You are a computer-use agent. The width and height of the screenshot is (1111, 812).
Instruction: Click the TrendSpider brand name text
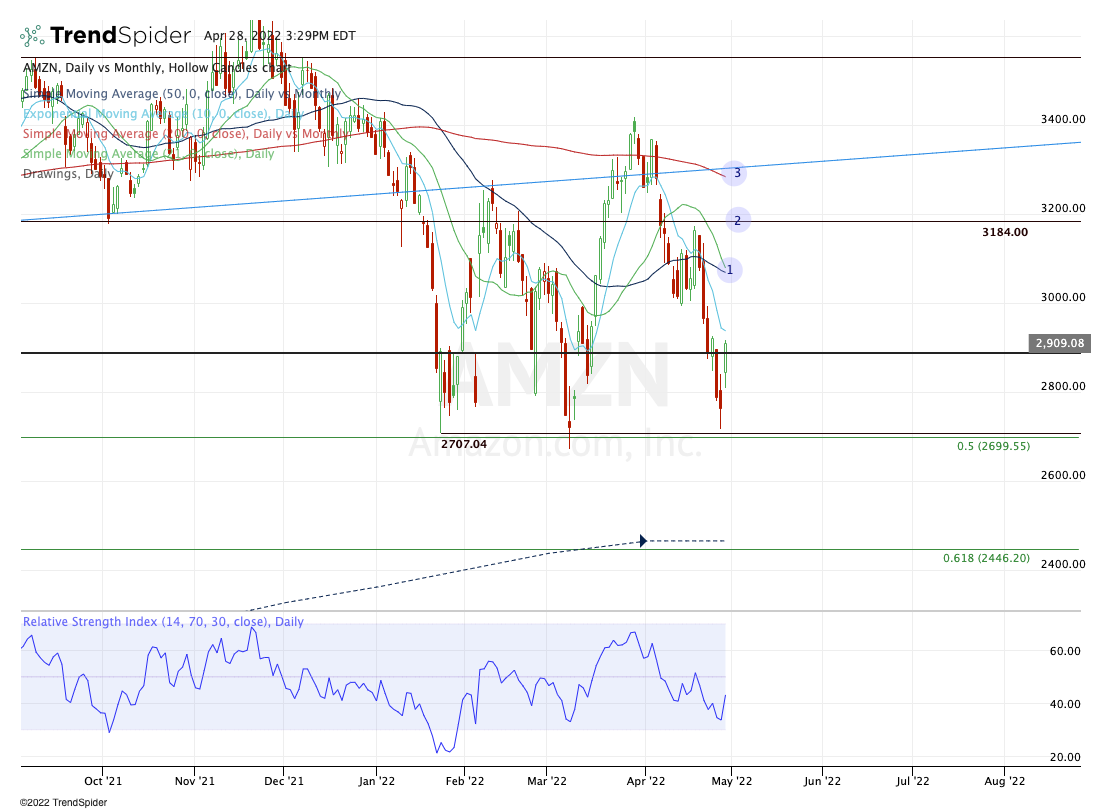[120, 35]
